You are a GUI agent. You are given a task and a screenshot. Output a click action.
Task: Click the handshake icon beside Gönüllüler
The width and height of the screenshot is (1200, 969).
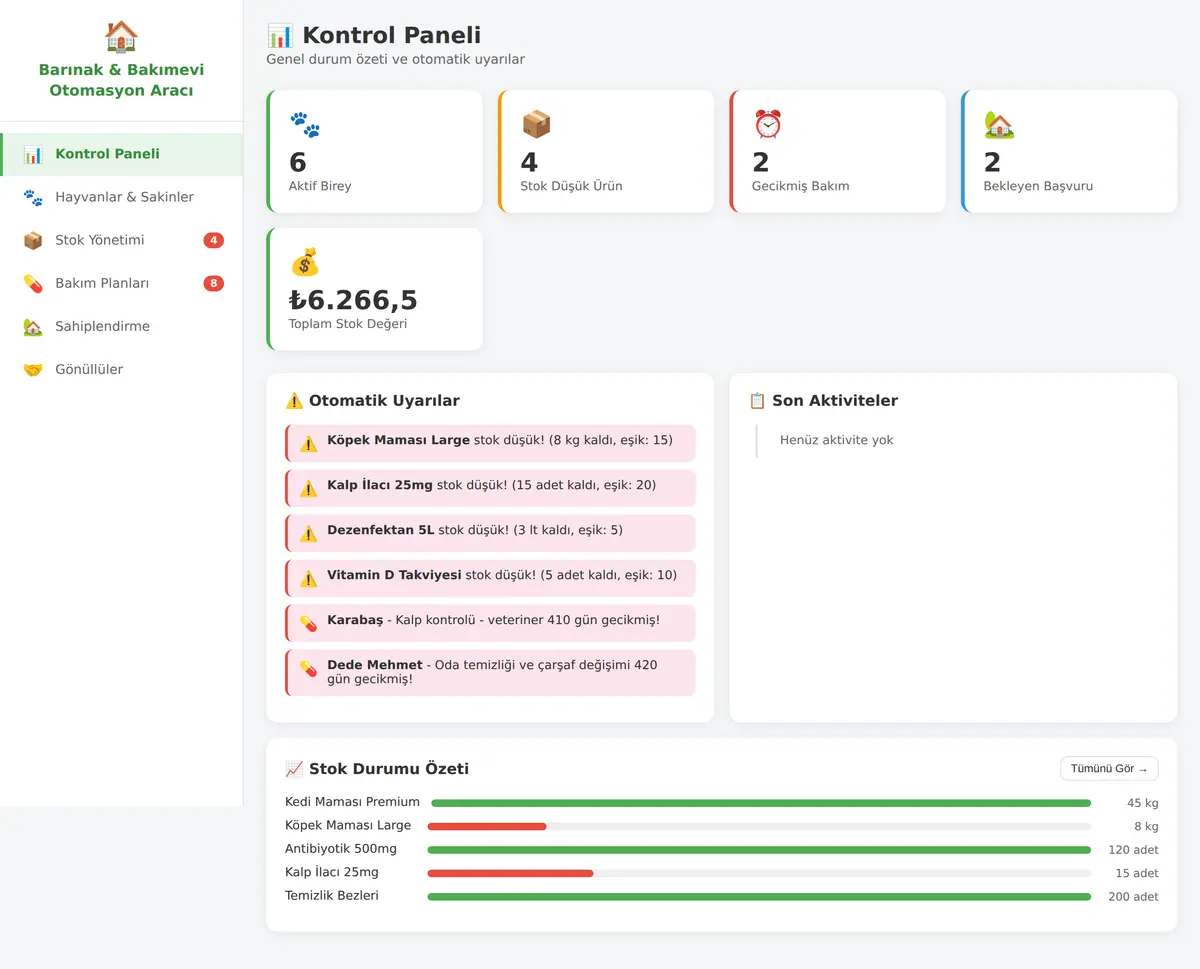point(33,369)
